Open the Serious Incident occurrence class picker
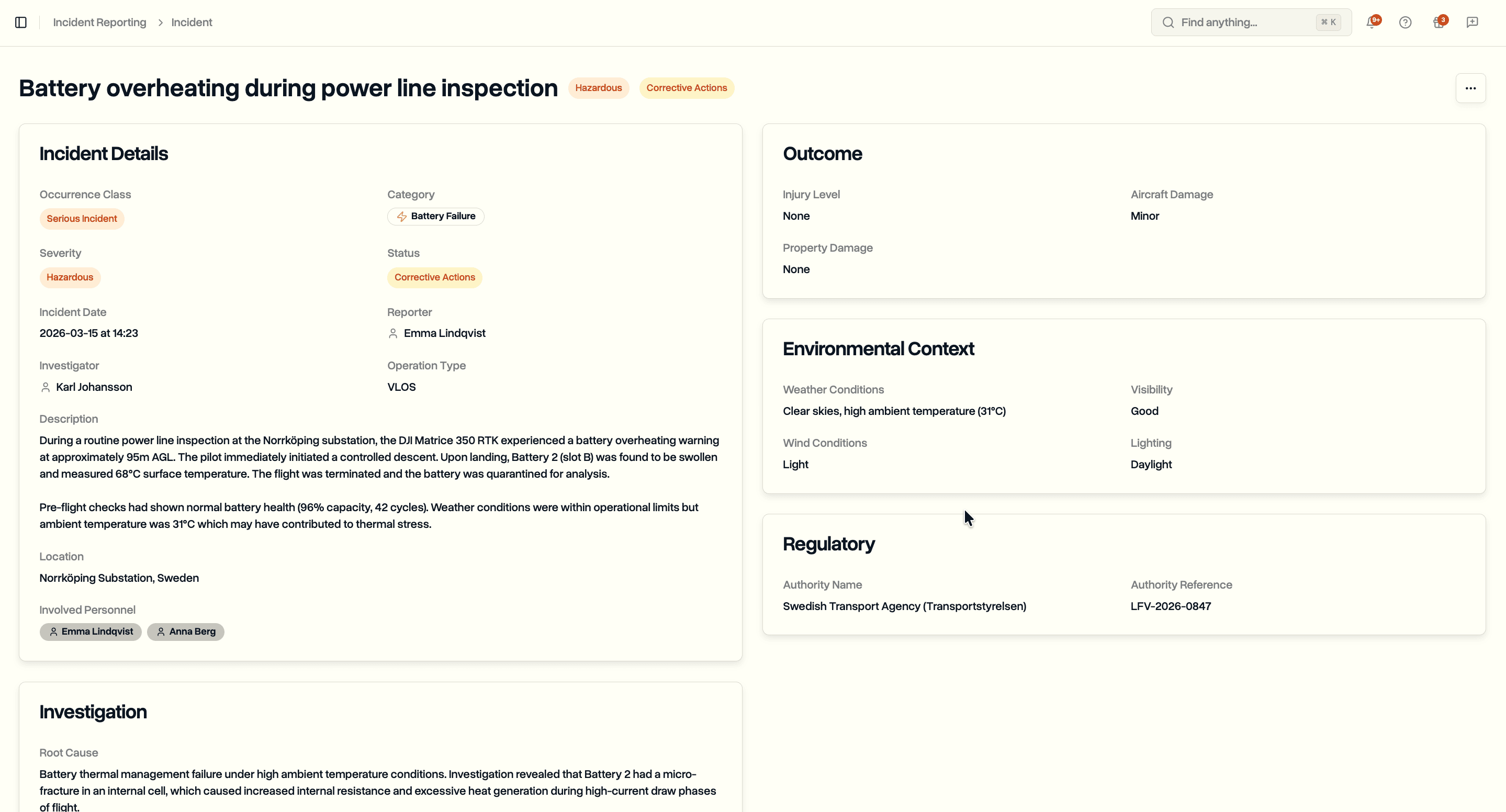 pyautogui.click(x=82, y=219)
